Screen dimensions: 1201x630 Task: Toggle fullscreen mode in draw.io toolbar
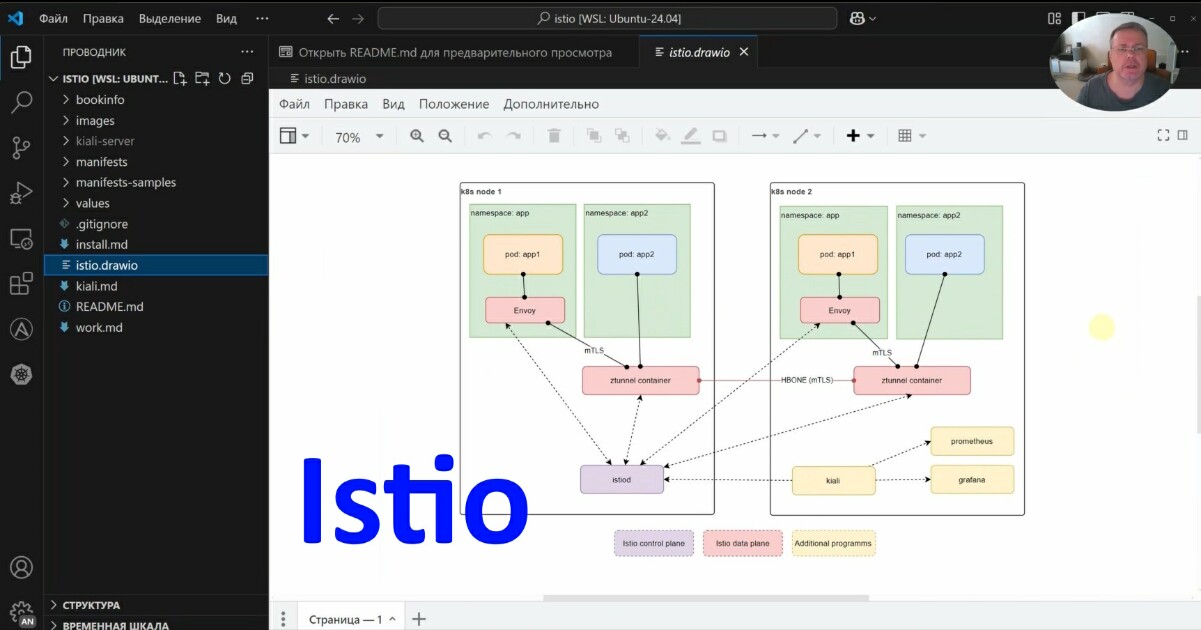coord(1163,135)
